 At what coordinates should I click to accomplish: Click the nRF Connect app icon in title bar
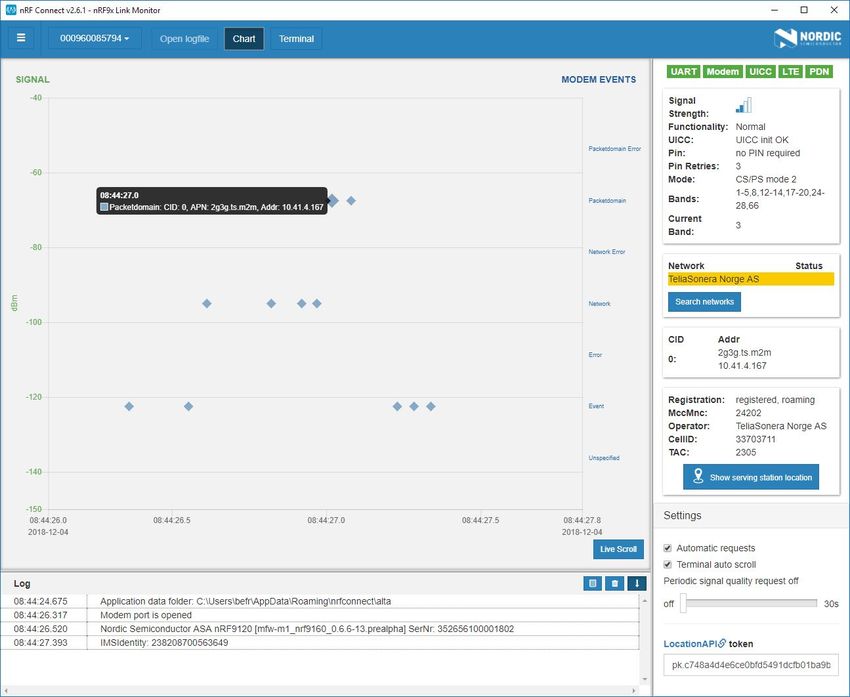click(11, 10)
